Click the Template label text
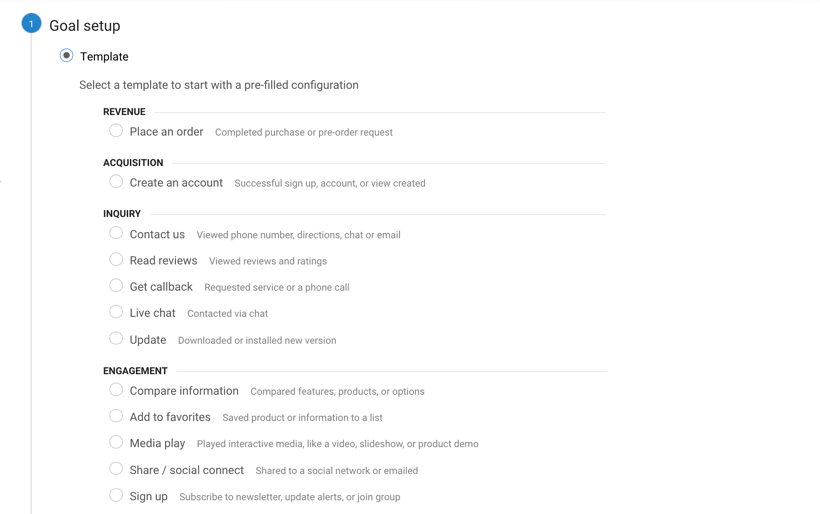This screenshot has height=514, width=820. (104, 56)
